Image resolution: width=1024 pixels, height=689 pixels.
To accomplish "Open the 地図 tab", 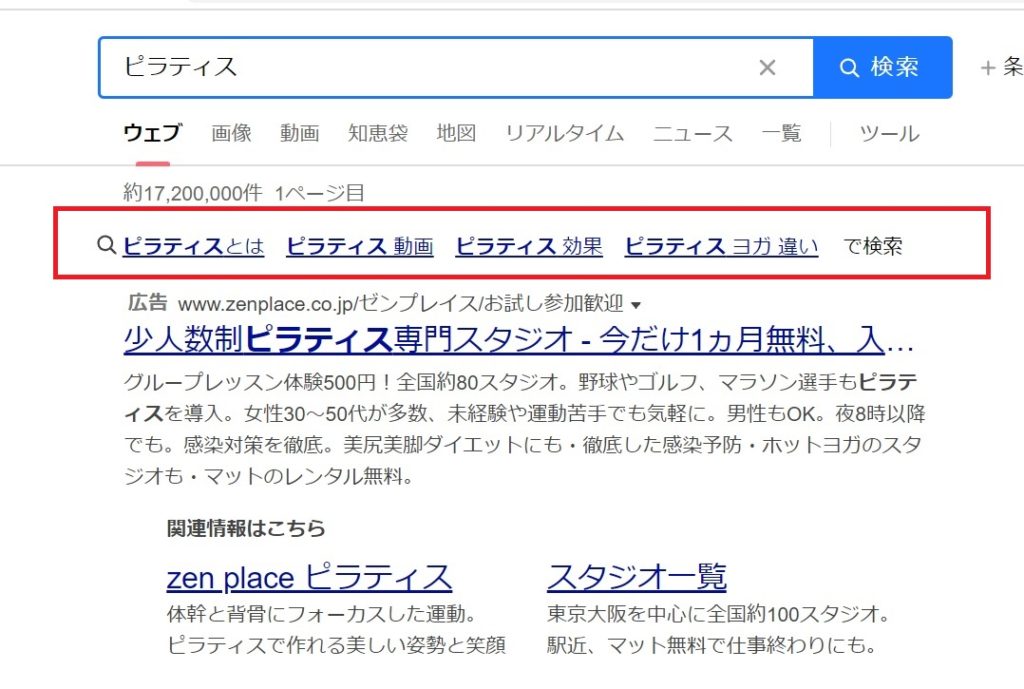I will click(x=456, y=134).
